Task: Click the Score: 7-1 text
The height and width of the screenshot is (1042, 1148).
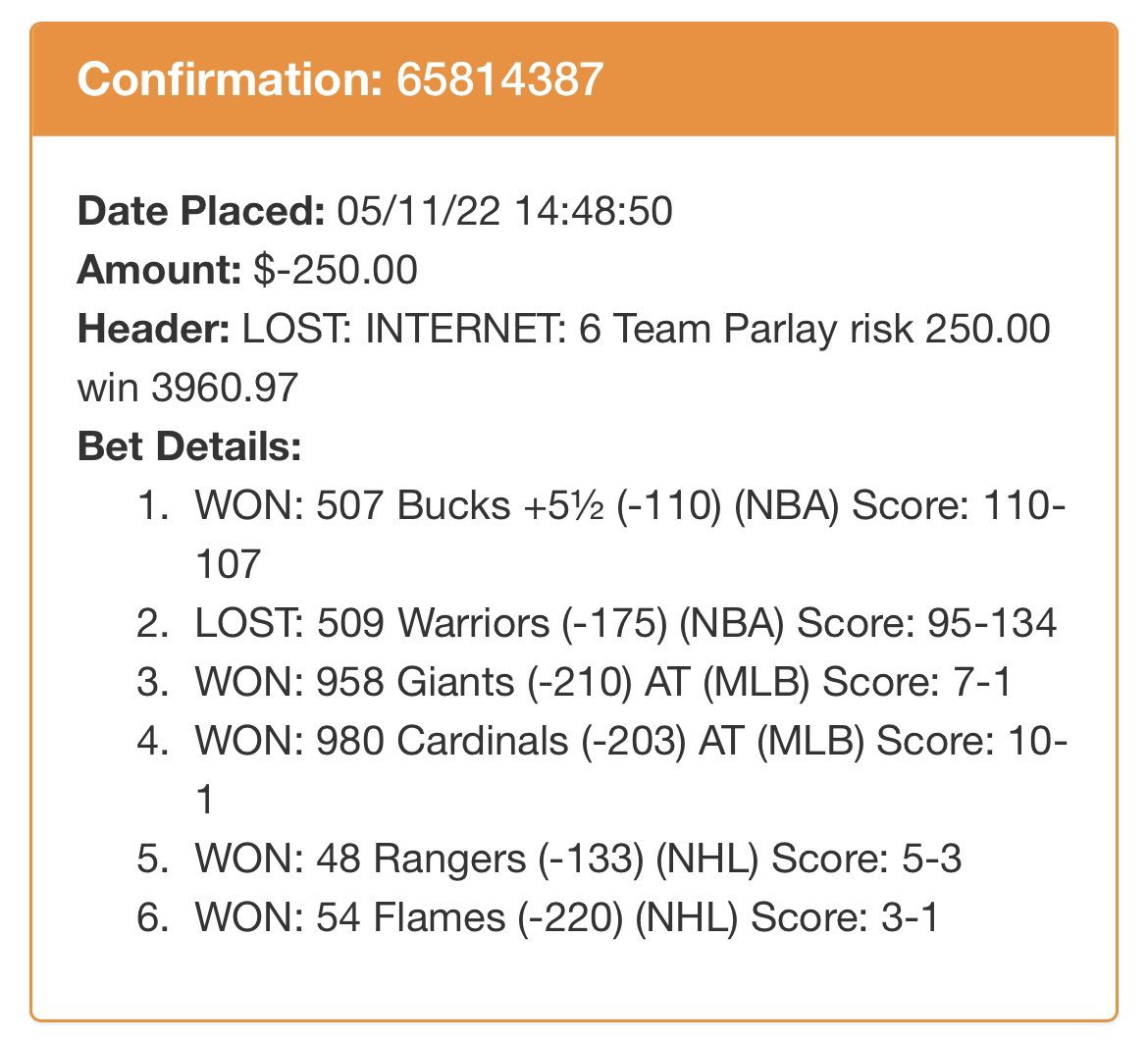Action: click(x=916, y=682)
